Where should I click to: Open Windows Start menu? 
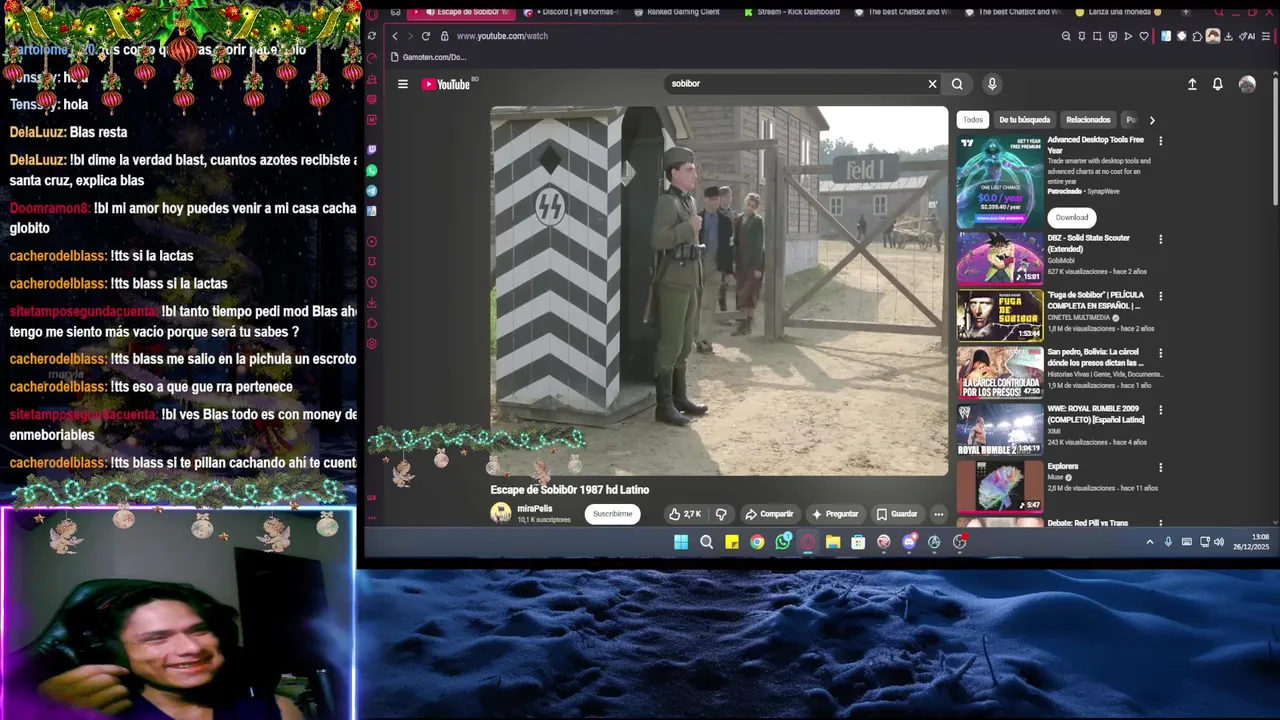(681, 542)
